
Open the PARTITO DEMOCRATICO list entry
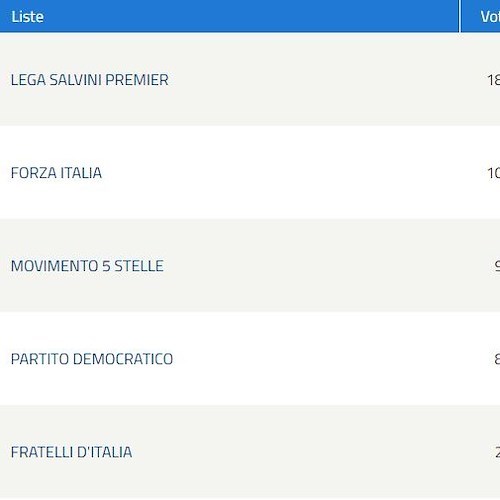point(92,359)
